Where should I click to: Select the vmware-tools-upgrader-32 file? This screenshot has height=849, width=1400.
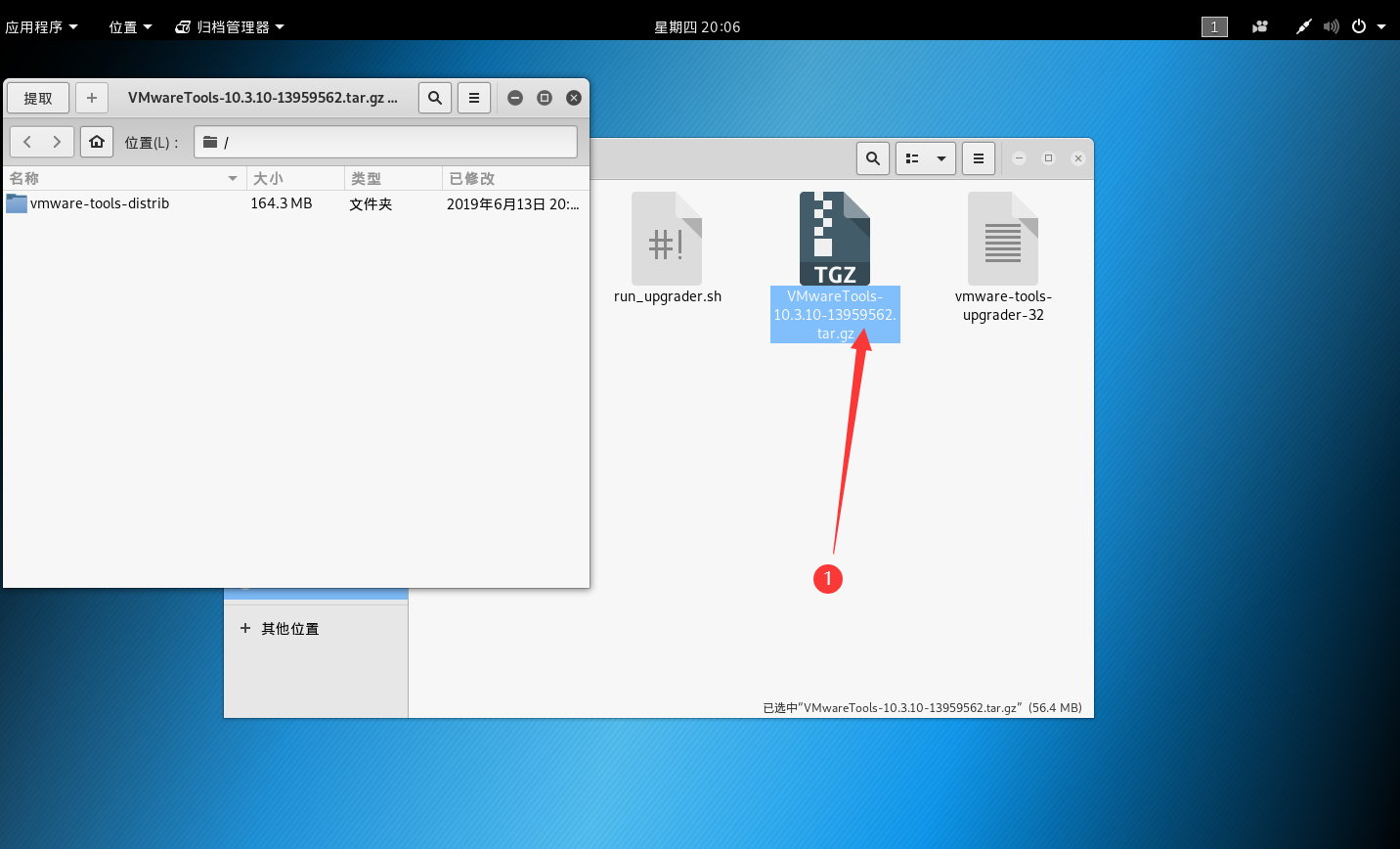point(1003,257)
